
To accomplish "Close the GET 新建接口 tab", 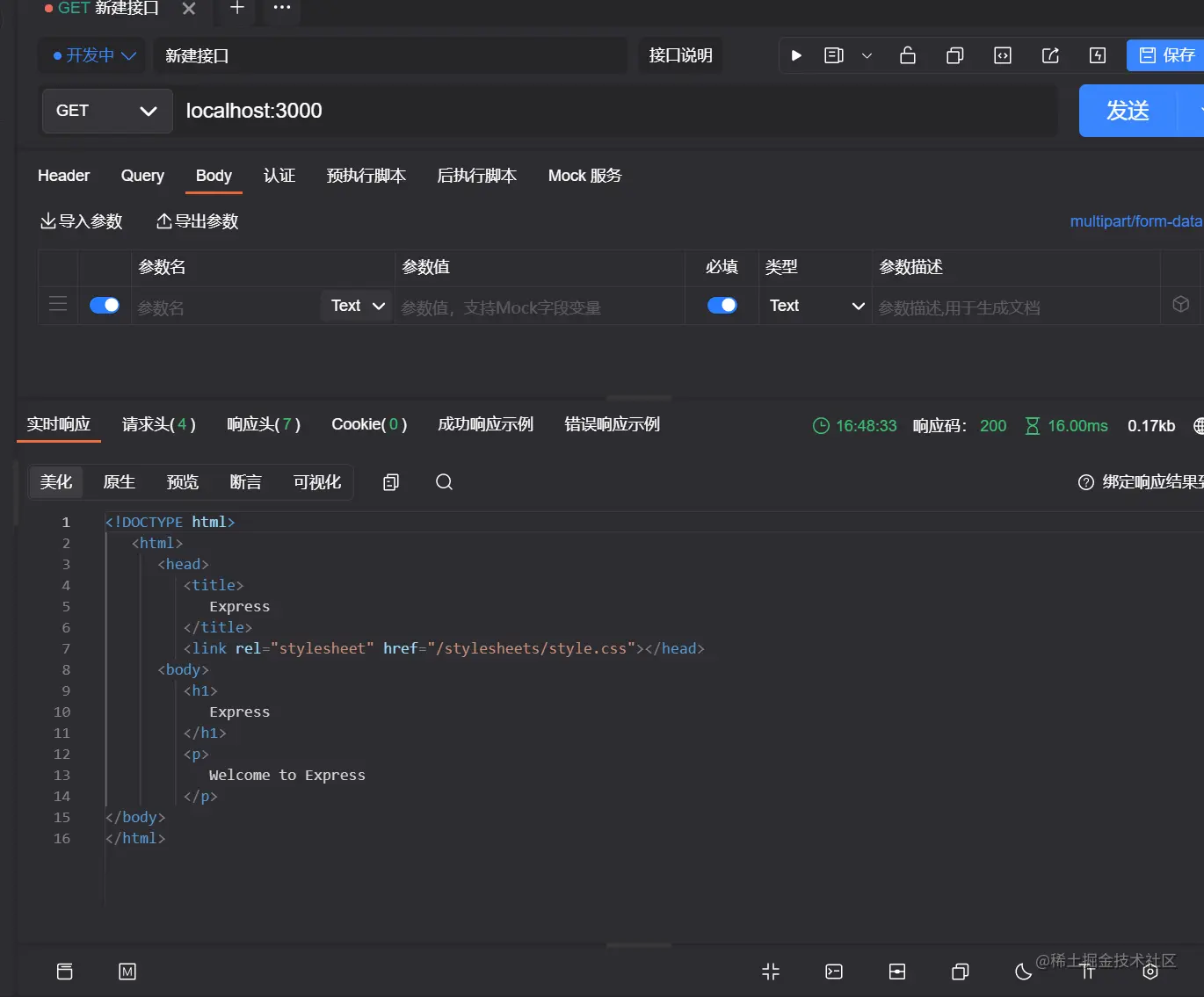I will [189, 9].
